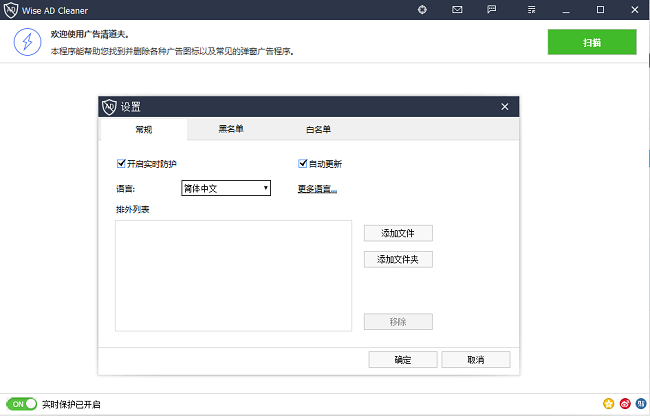Screen dimensions: 650x416
Task: Click the yellow star icon in status bar
Action: (608, 404)
